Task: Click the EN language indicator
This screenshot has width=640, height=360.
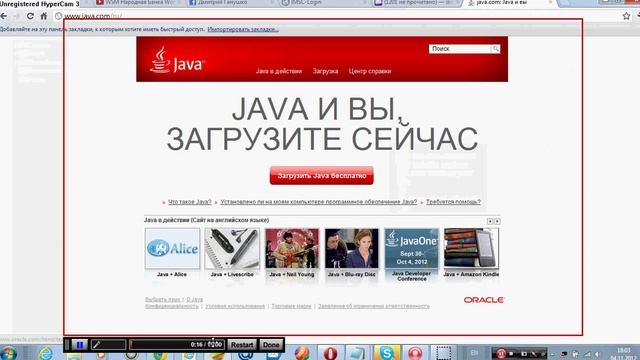Action: 474,353
